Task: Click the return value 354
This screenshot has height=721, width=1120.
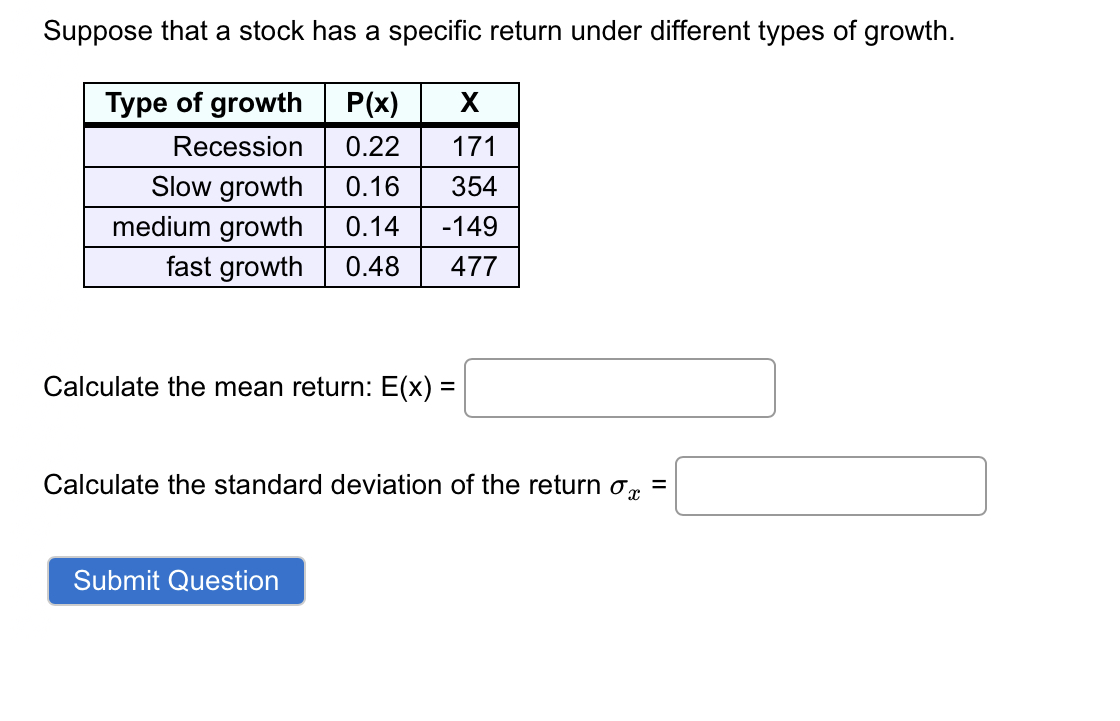Action: 469,186
